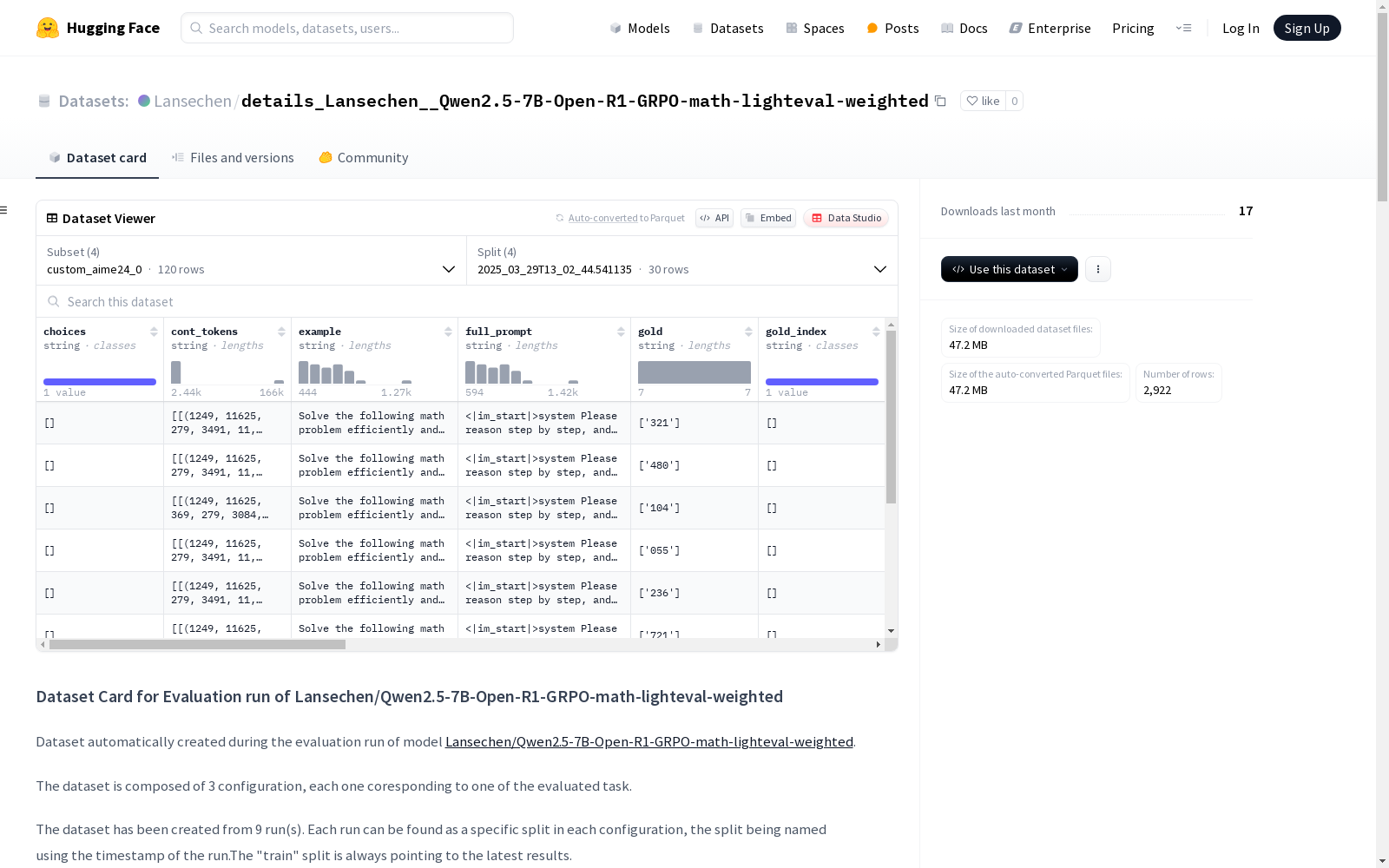Open Docs in the navigation

(964, 28)
